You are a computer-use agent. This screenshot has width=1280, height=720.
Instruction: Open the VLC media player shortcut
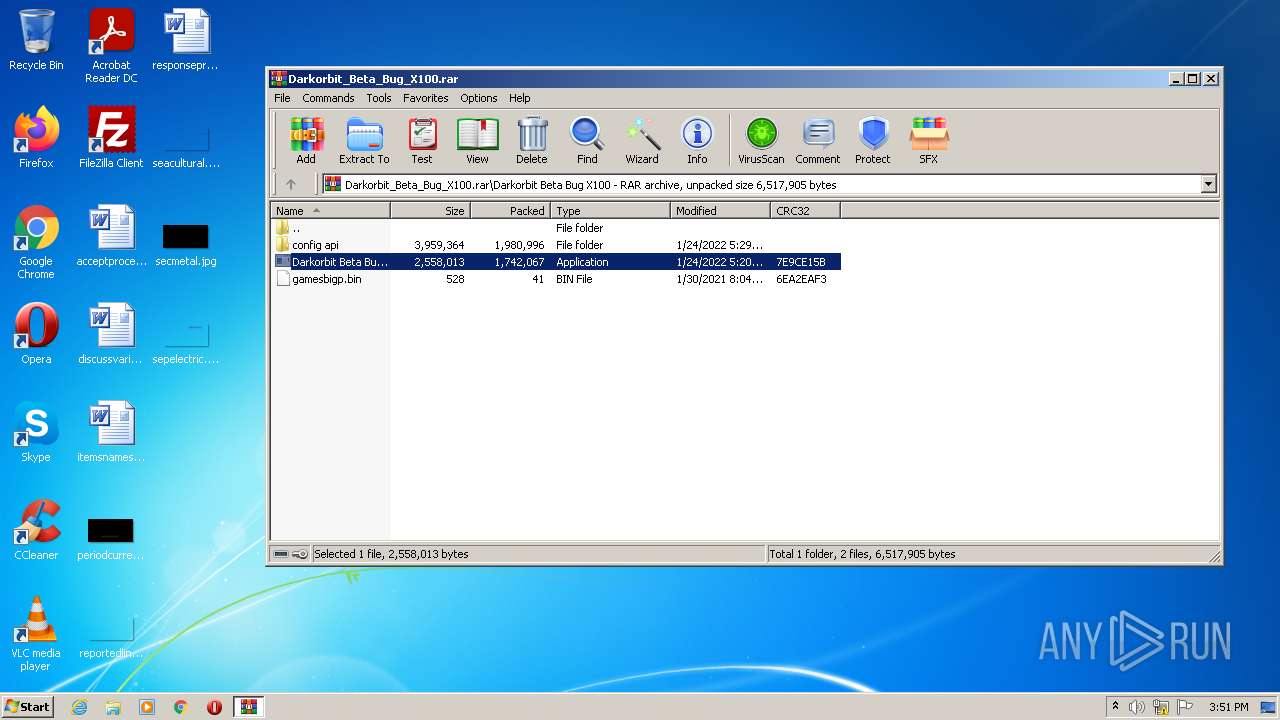pos(36,634)
